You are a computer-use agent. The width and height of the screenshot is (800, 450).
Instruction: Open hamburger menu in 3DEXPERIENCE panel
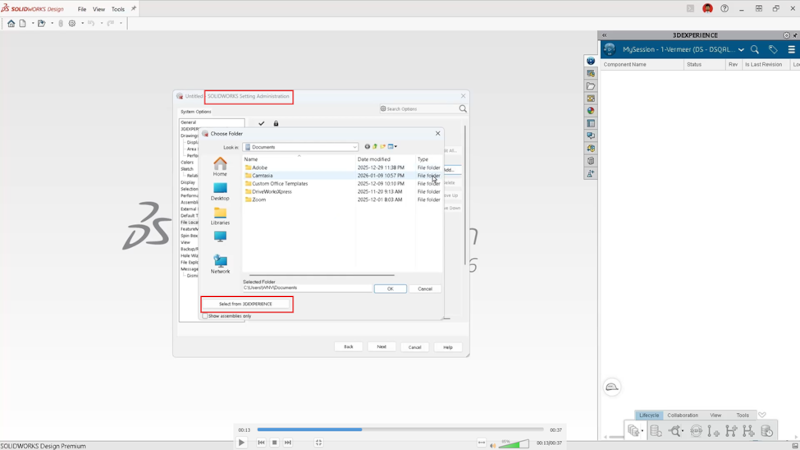point(791,49)
